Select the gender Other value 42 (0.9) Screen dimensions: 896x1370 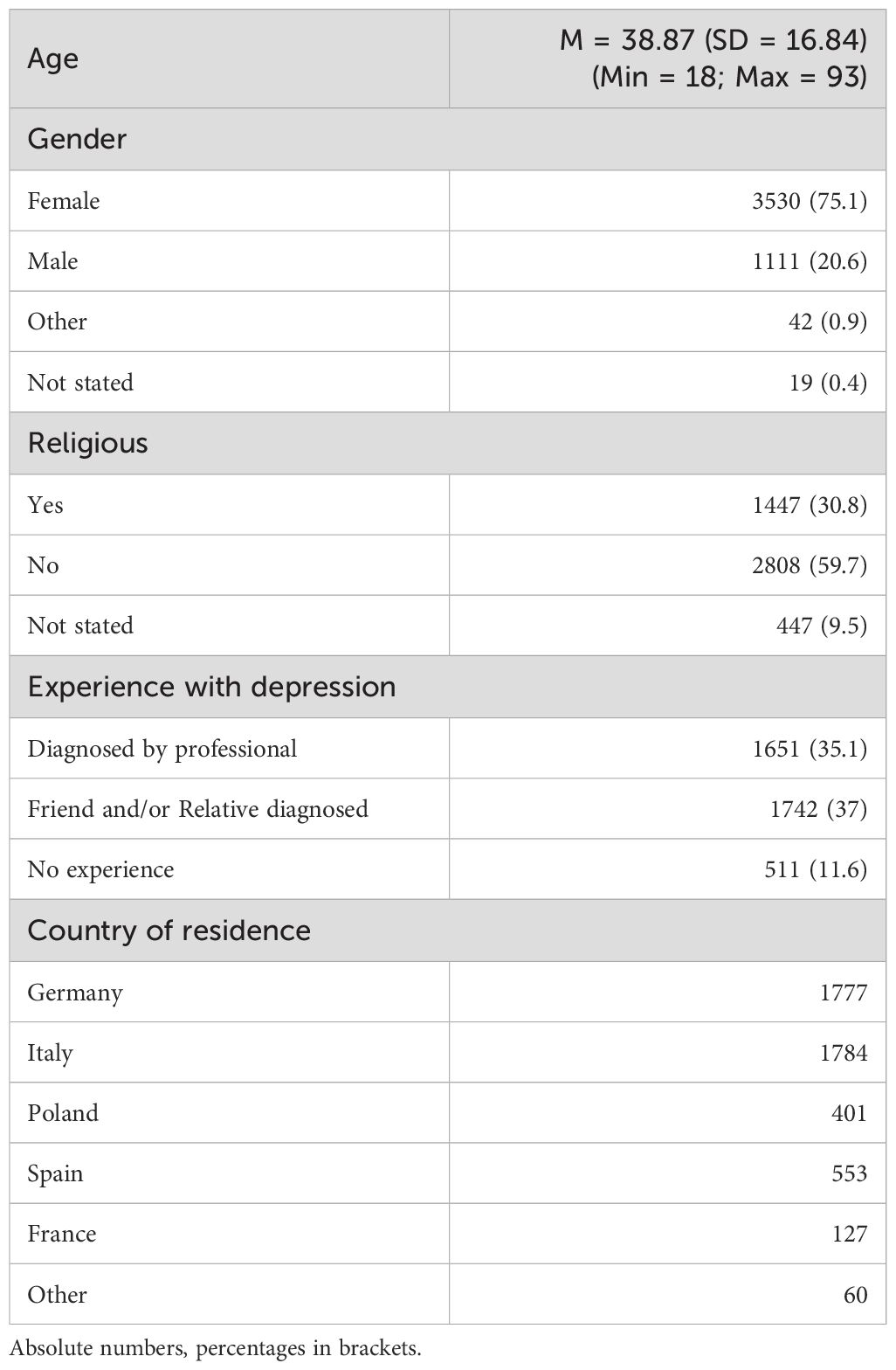(826, 322)
